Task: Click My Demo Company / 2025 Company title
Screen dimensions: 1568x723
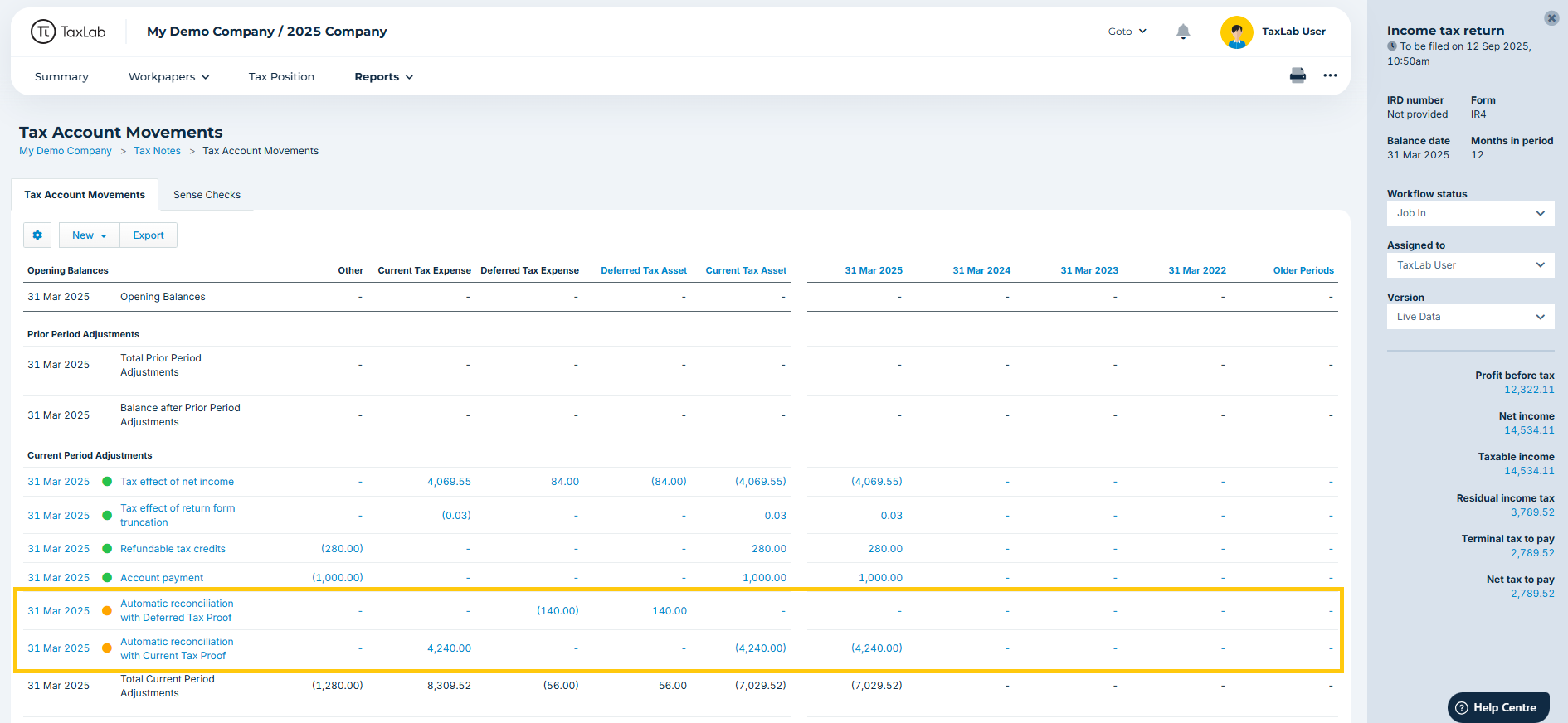Action: pos(267,32)
